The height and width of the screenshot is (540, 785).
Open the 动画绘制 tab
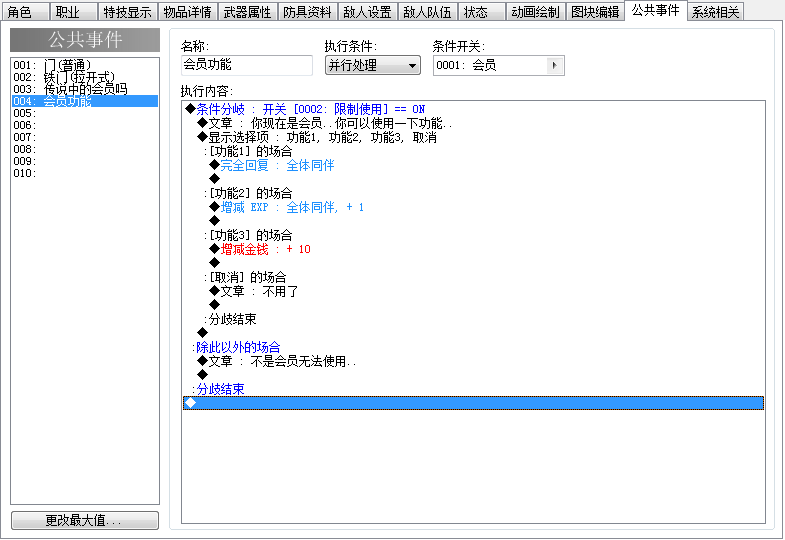pyautogui.click(x=536, y=12)
